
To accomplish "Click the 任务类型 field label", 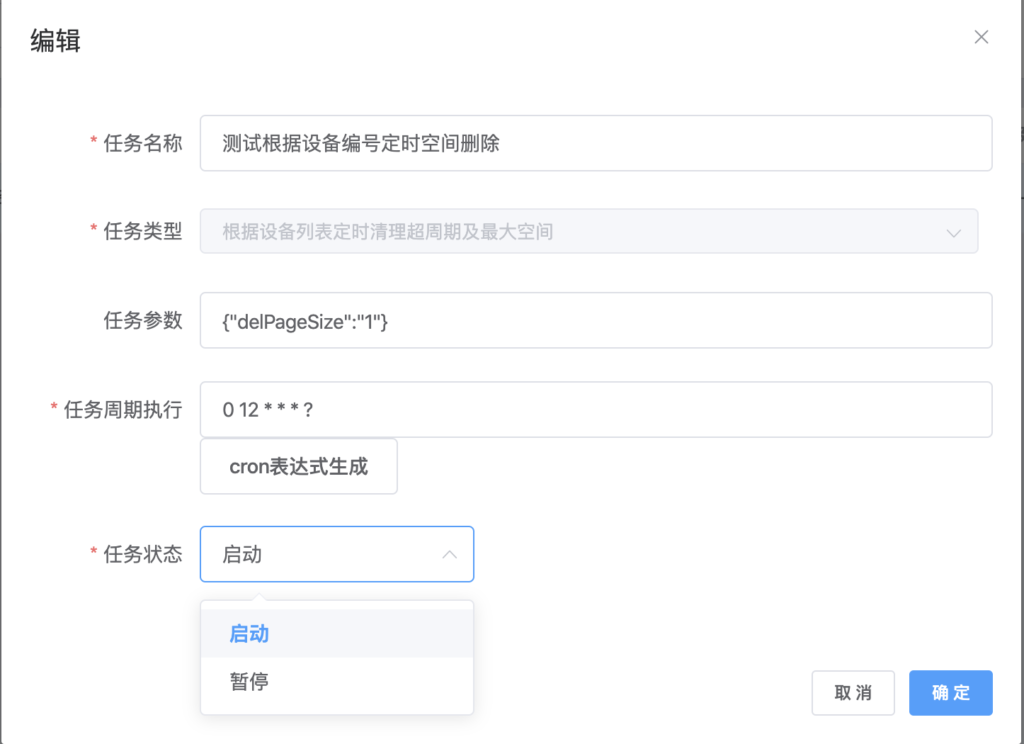I will point(143,232).
